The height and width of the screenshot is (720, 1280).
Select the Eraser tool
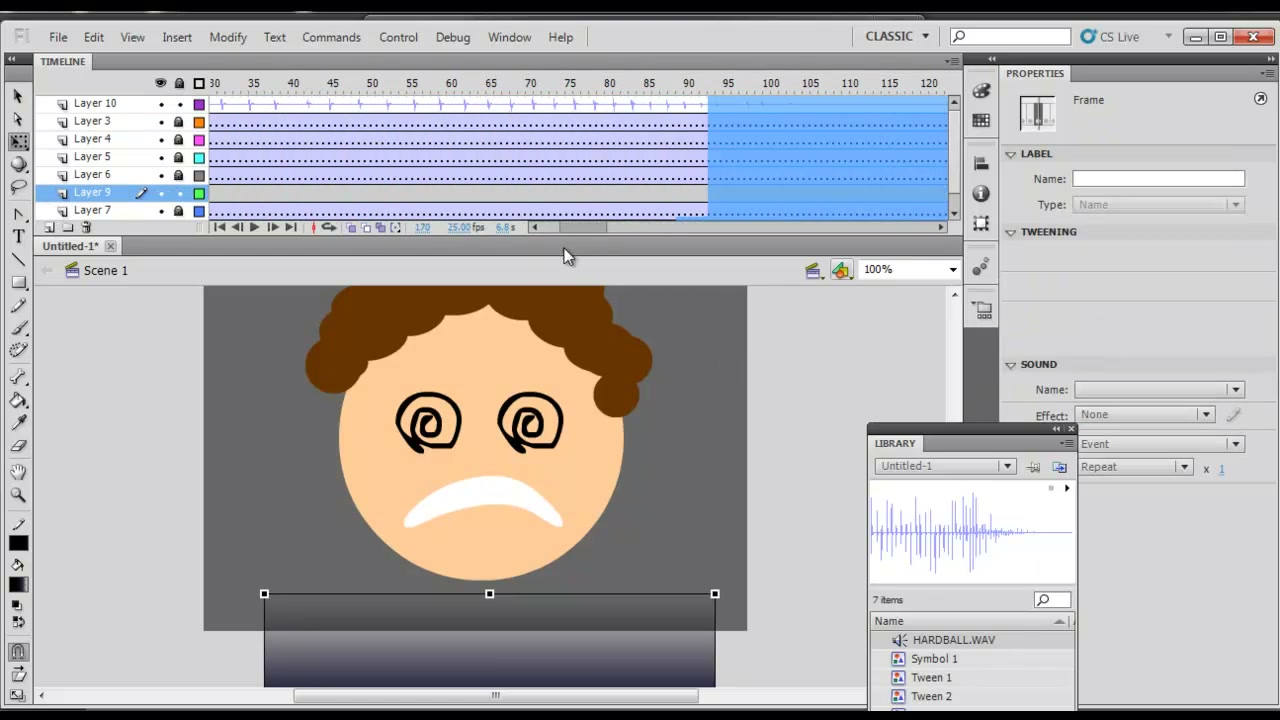pos(18,446)
